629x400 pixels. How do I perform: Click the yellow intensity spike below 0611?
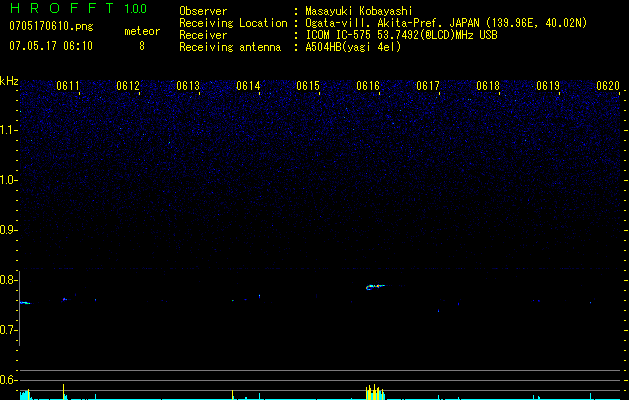coord(63,392)
